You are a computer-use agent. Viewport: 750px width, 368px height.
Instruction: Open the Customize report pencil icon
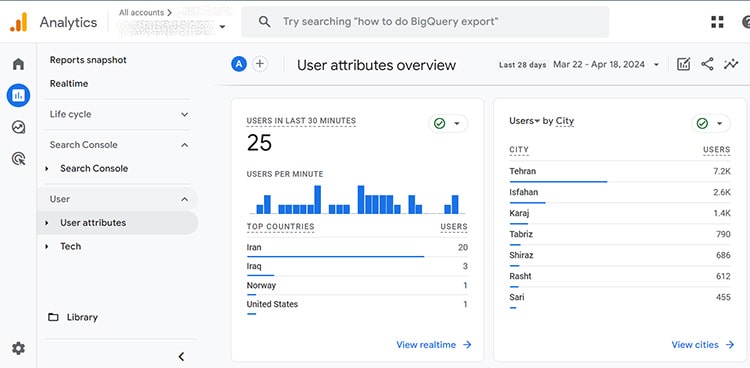(x=684, y=64)
